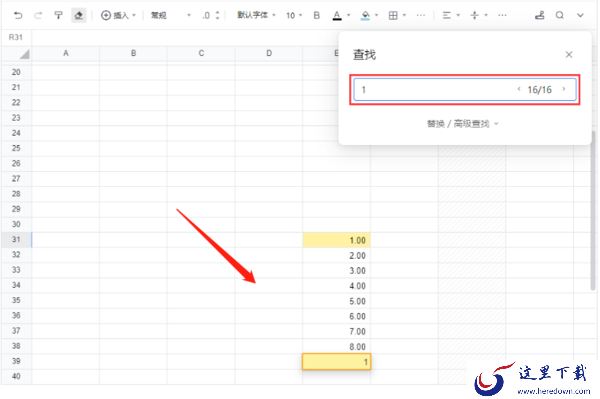The height and width of the screenshot is (399, 600).
Task: Click the horizontal alignment icon
Action: tap(447, 15)
